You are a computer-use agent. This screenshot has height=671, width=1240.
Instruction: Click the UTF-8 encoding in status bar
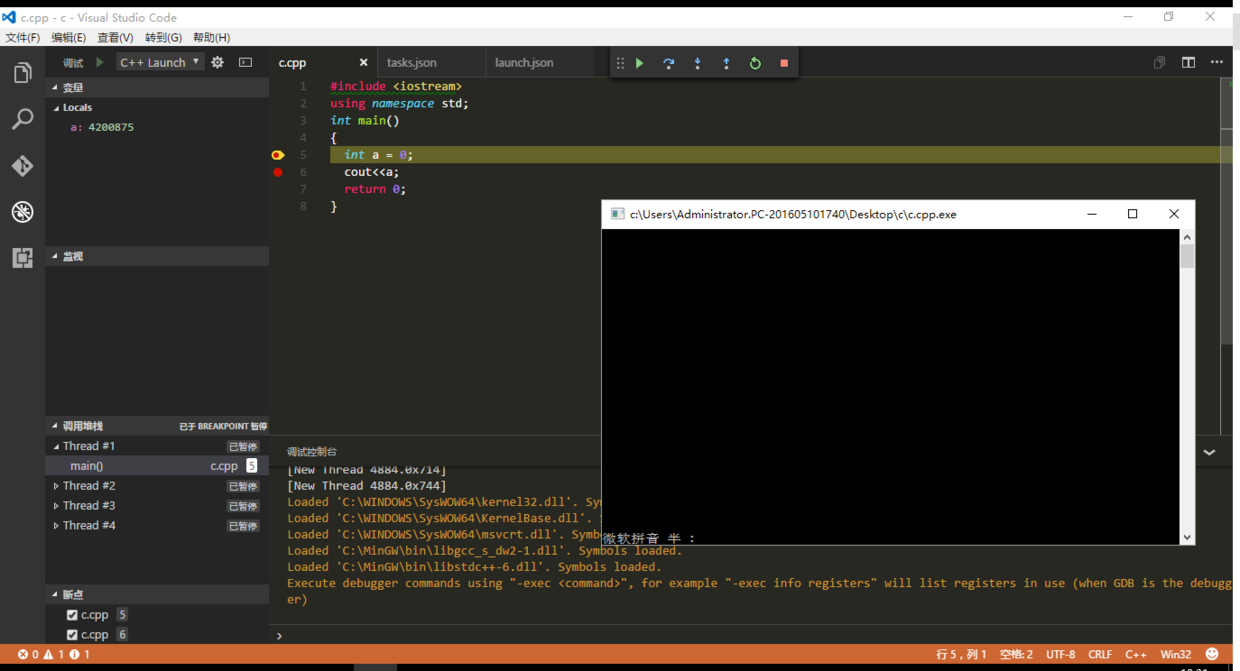click(x=1060, y=654)
